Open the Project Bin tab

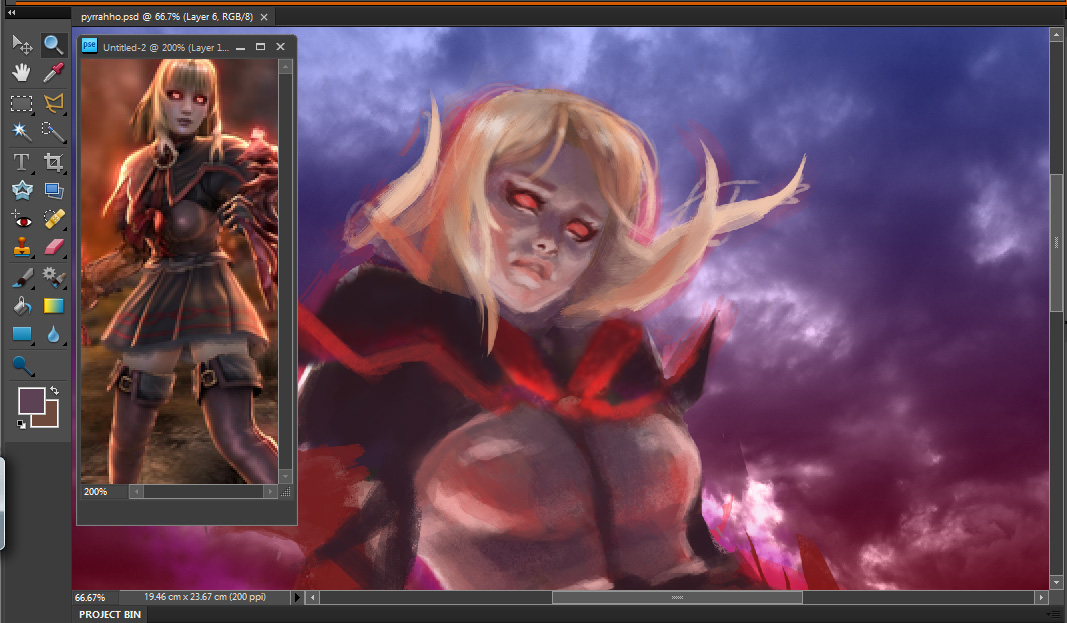pyautogui.click(x=110, y=614)
